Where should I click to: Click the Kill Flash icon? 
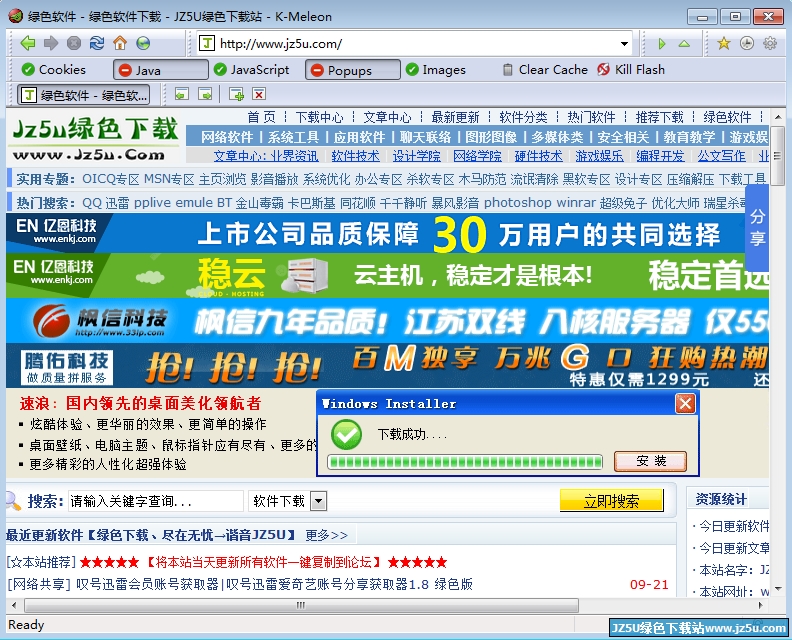point(603,69)
